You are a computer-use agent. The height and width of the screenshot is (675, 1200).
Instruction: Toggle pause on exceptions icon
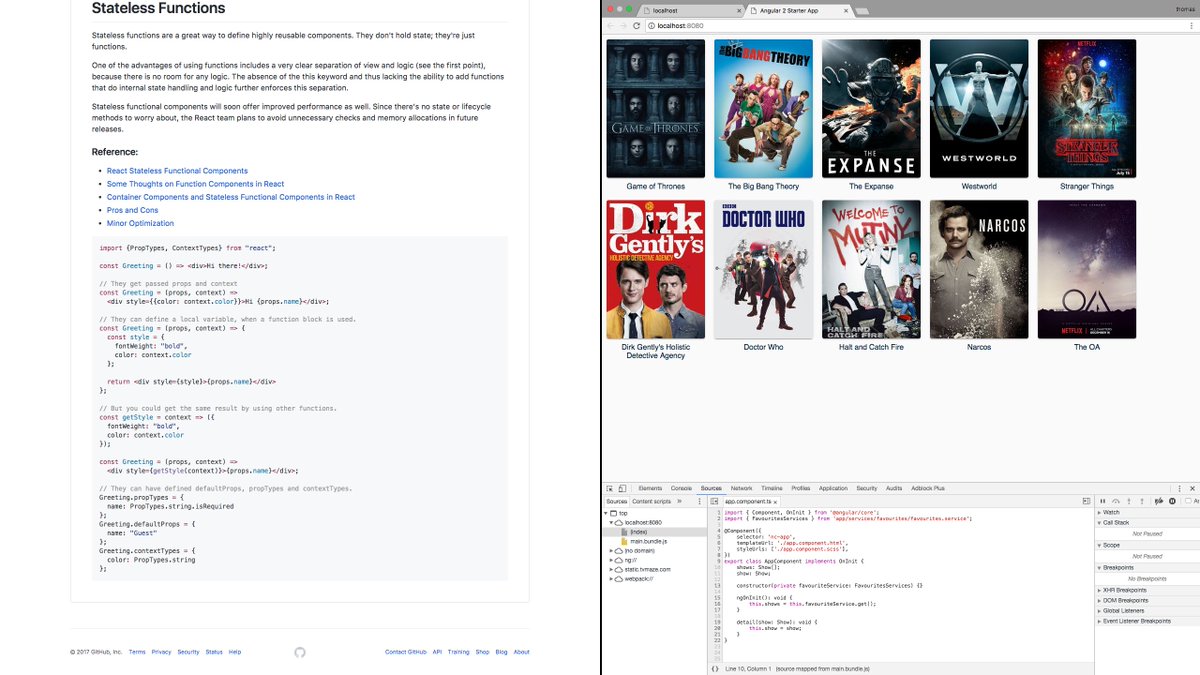pos(1172,501)
